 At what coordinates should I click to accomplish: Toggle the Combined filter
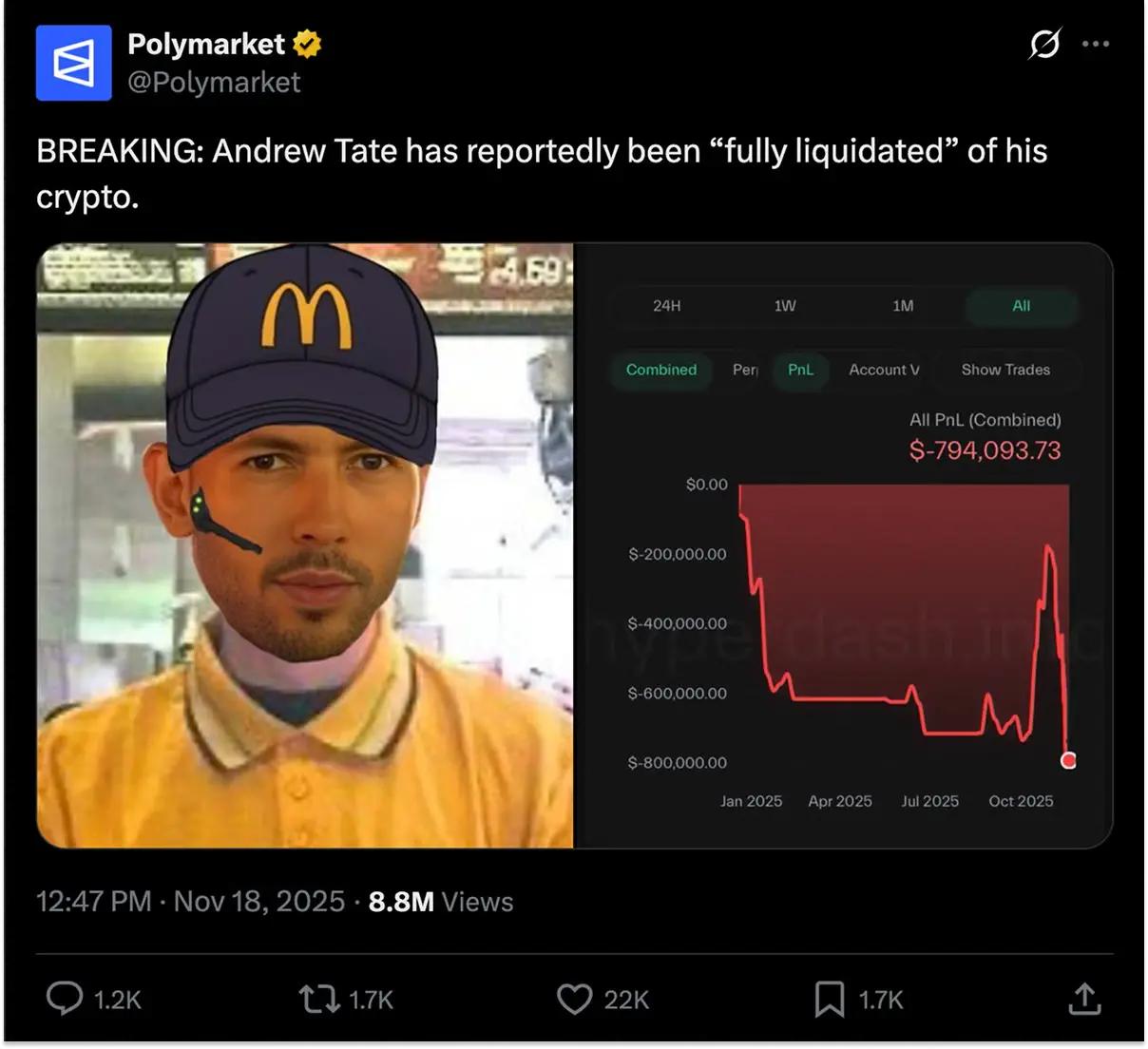coord(661,370)
